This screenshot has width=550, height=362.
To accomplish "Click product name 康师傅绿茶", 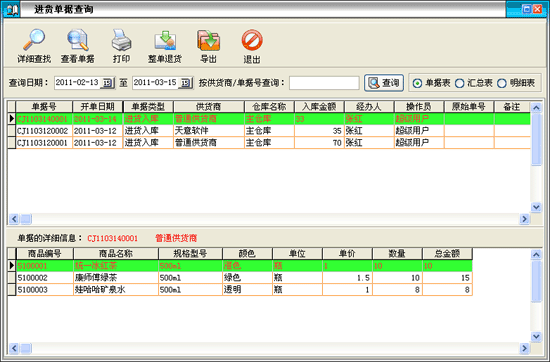I will (x=116, y=278).
